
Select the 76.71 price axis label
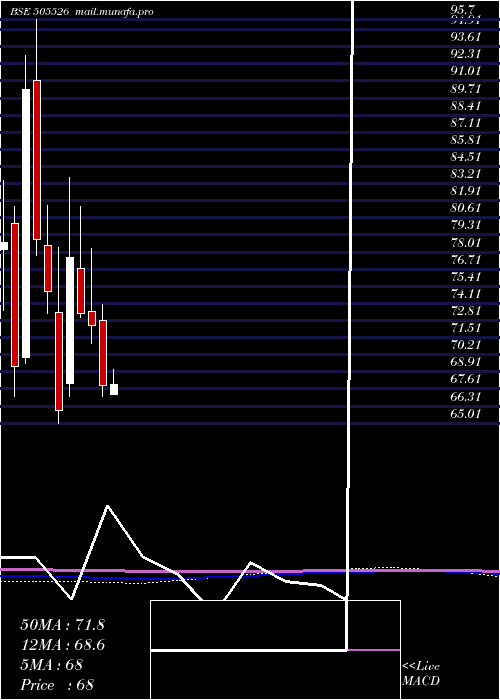[466, 259]
